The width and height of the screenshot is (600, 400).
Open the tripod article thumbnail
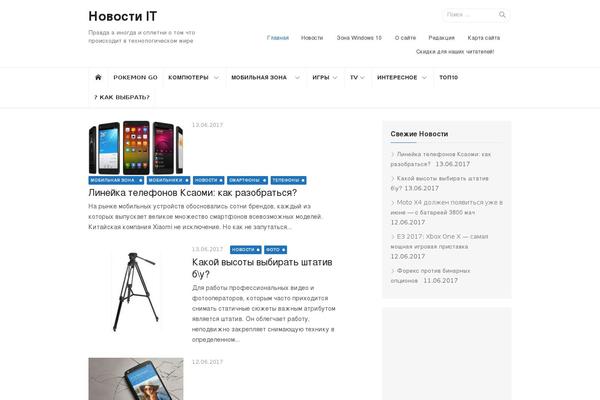coord(136,292)
